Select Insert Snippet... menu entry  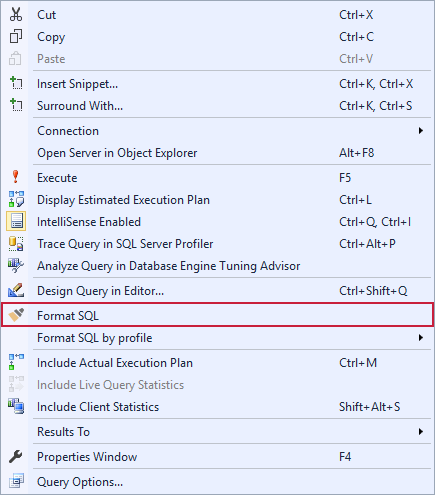click(217, 84)
